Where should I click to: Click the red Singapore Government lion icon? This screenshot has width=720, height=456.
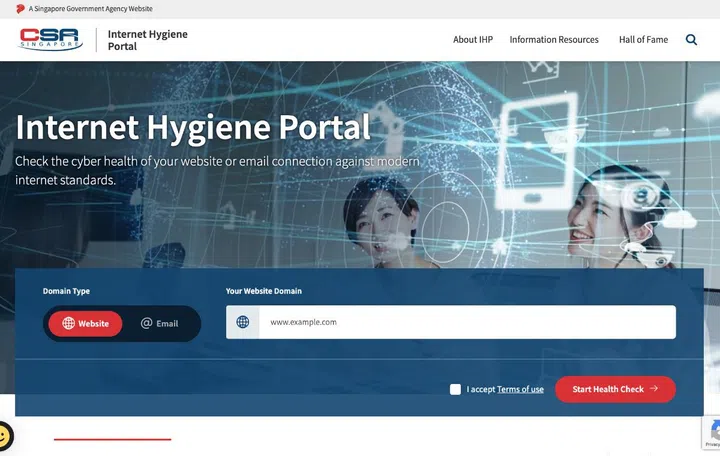pyautogui.click(x=20, y=9)
